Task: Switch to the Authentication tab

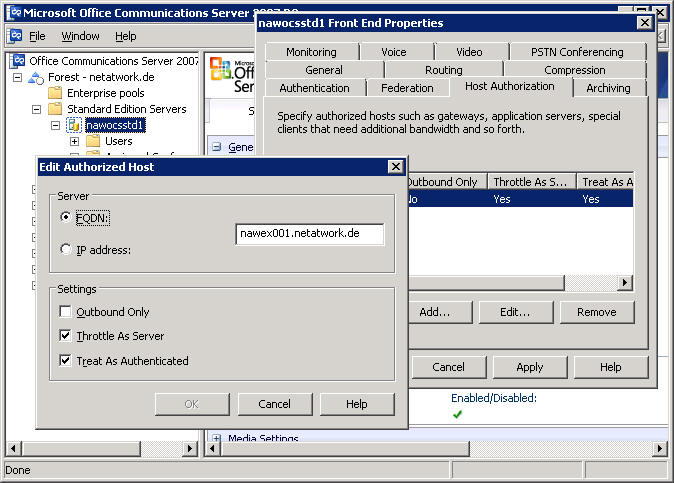Action: point(314,88)
